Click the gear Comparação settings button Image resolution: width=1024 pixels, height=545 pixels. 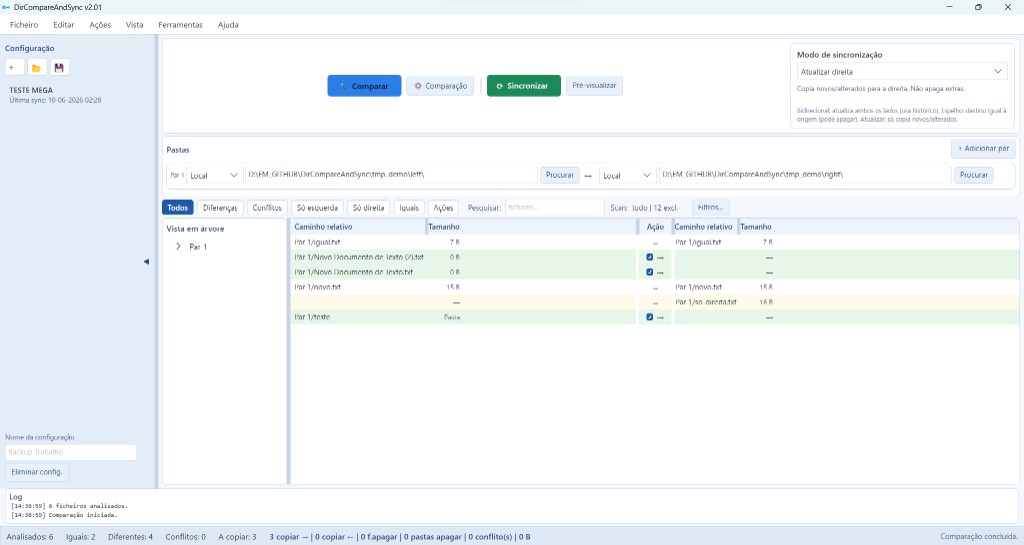click(441, 86)
